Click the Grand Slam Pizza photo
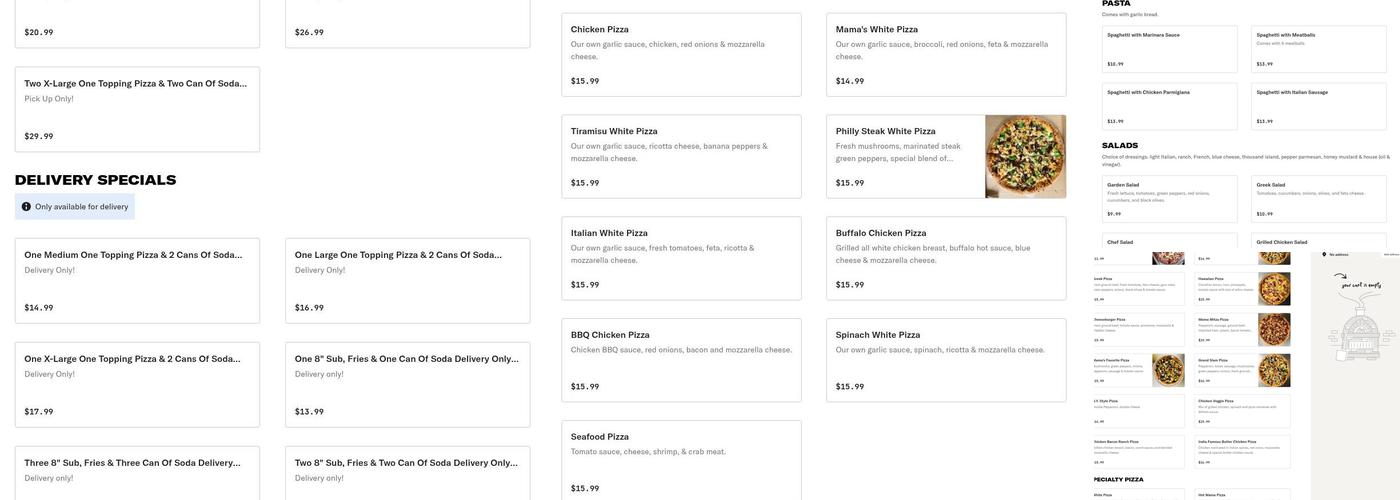The height and width of the screenshot is (500, 1400). click(x=1274, y=370)
